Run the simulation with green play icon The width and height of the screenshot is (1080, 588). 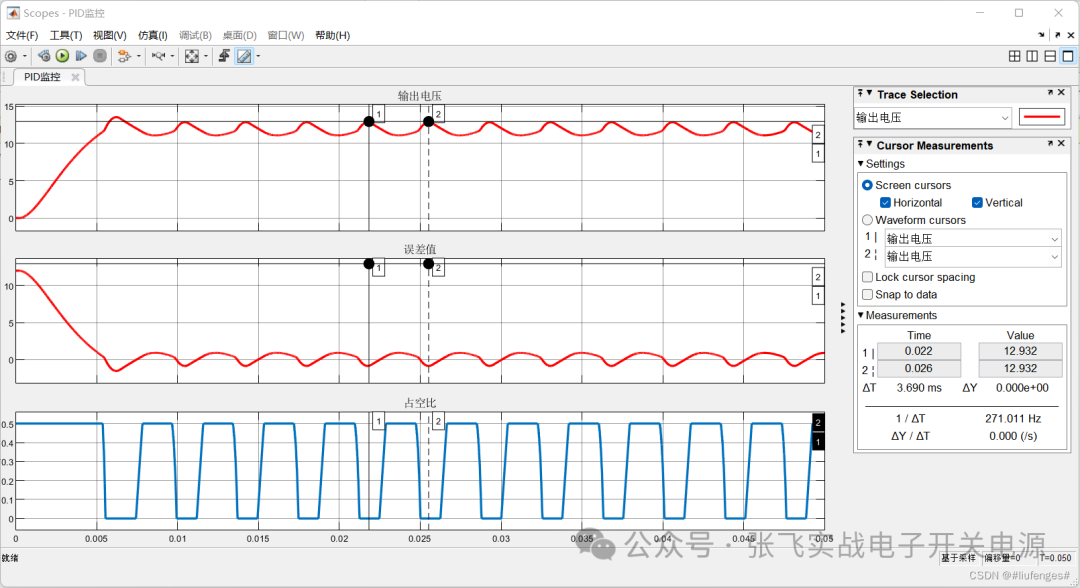[63, 56]
